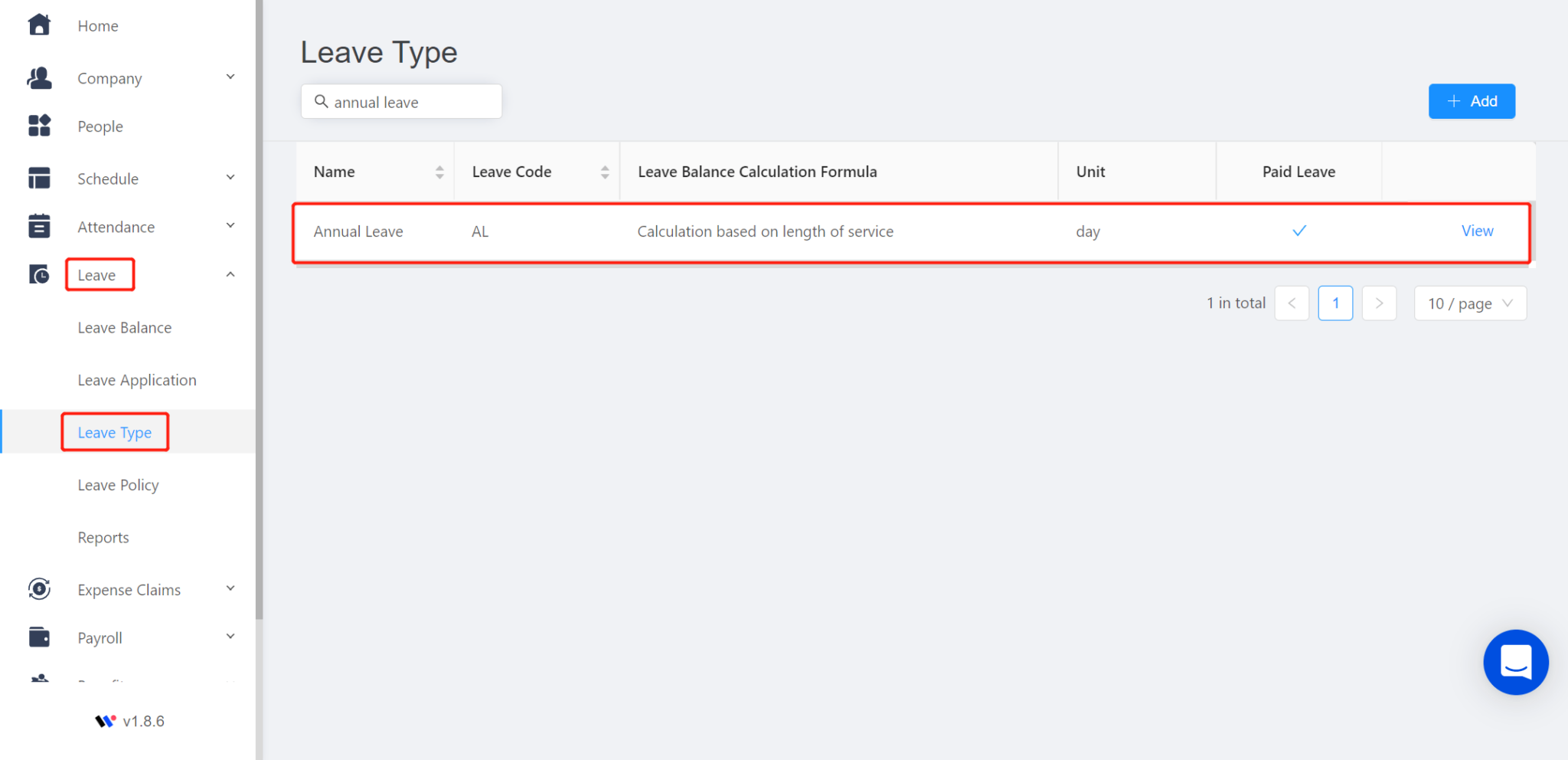Click the People grid icon
Image resolution: width=1568 pixels, height=760 pixels.
click(39, 126)
